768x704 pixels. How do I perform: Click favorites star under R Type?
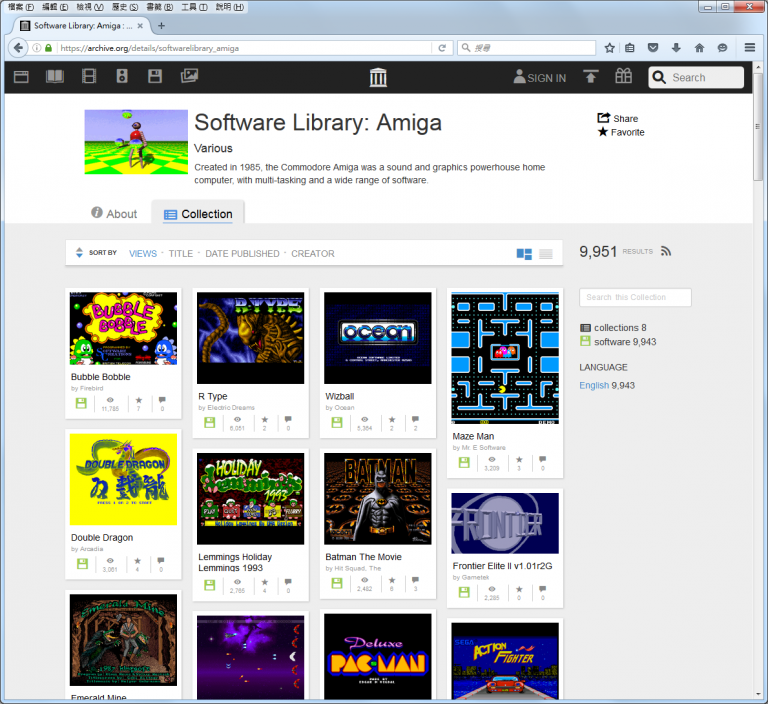264,419
